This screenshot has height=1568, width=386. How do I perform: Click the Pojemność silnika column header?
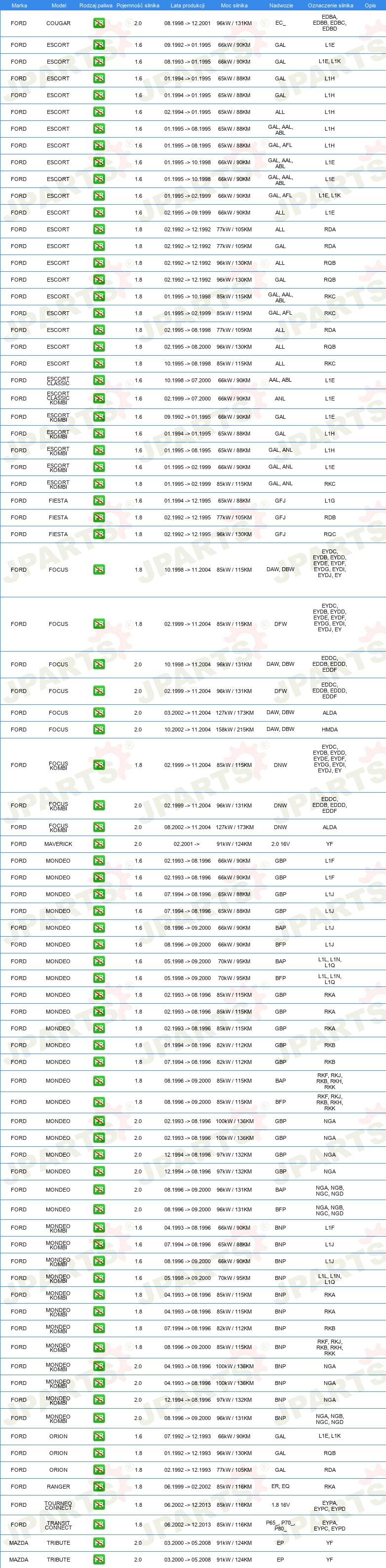point(138,5)
